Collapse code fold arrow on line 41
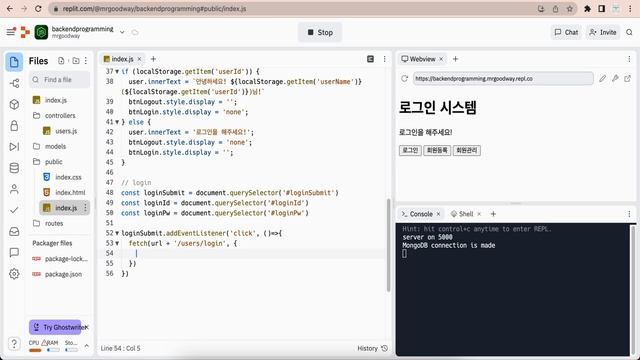The width and height of the screenshot is (640, 360). (x=117, y=122)
